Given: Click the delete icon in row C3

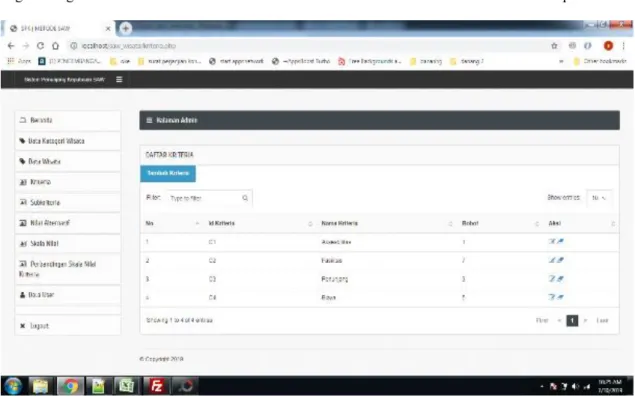Looking at the screenshot, I should coord(560,279).
